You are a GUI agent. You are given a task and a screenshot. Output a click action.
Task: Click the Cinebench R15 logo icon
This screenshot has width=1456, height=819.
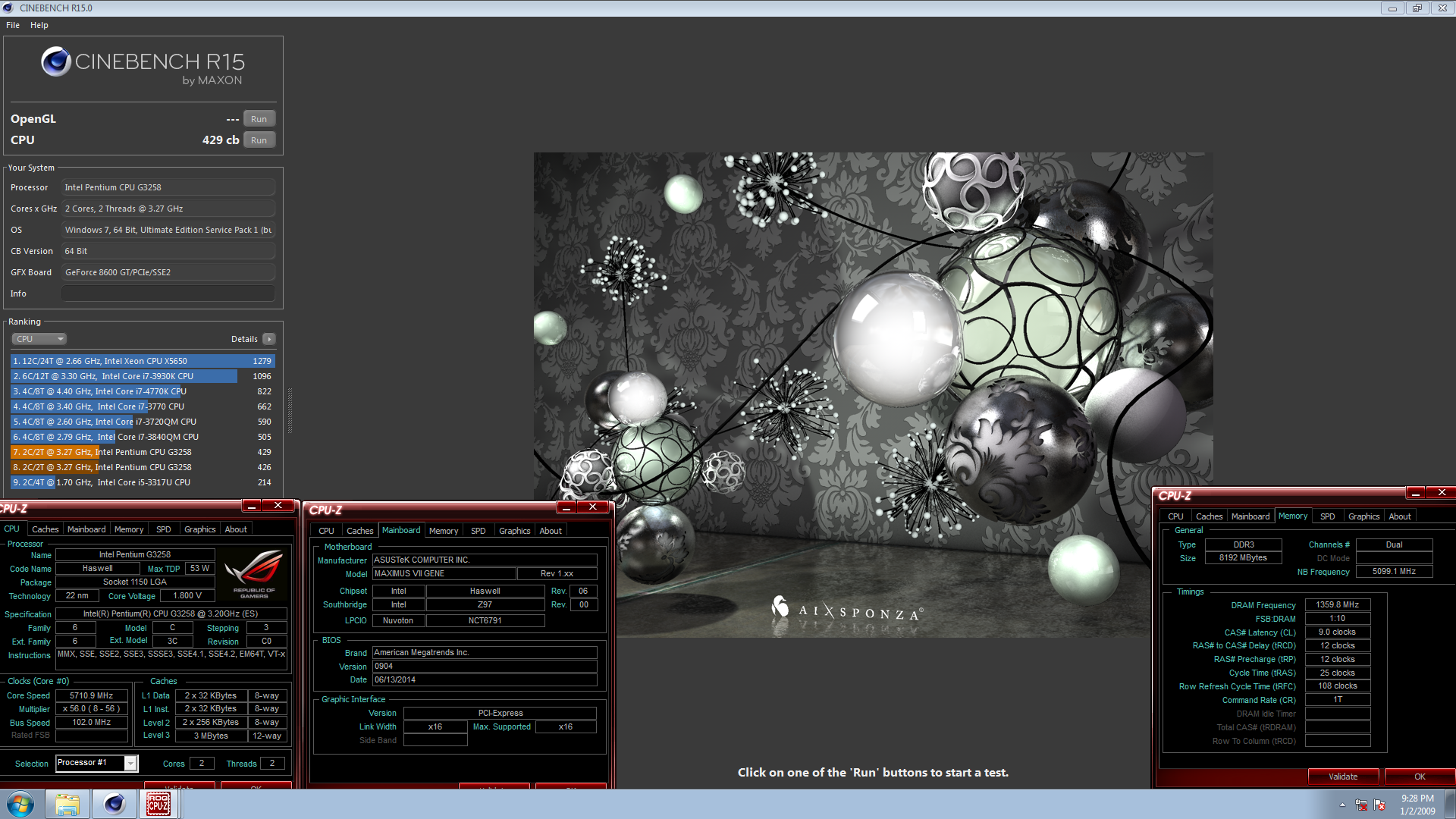56,61
